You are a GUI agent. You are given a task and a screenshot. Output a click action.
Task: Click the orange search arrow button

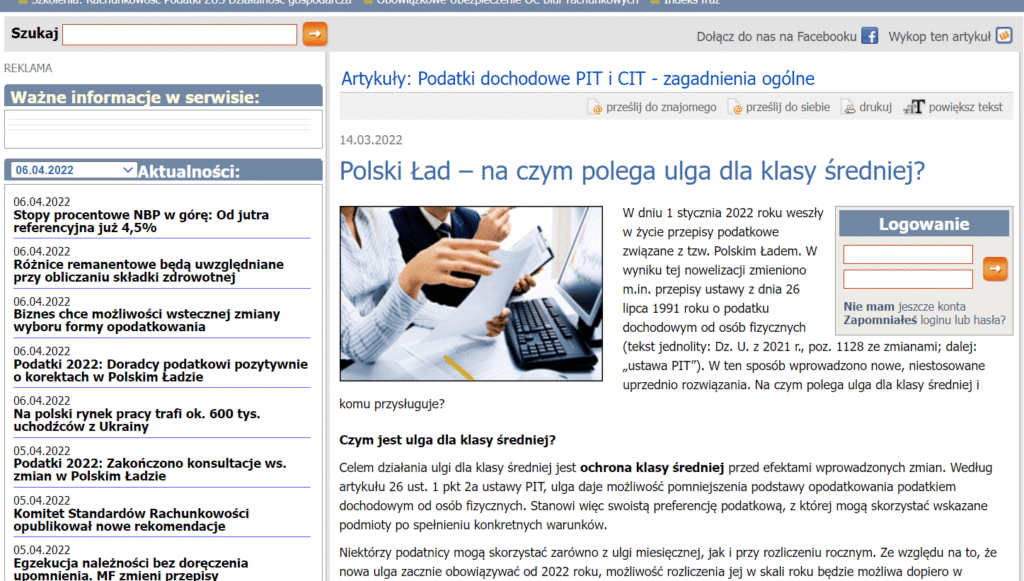pyautogui.click(x=314, y=35)
